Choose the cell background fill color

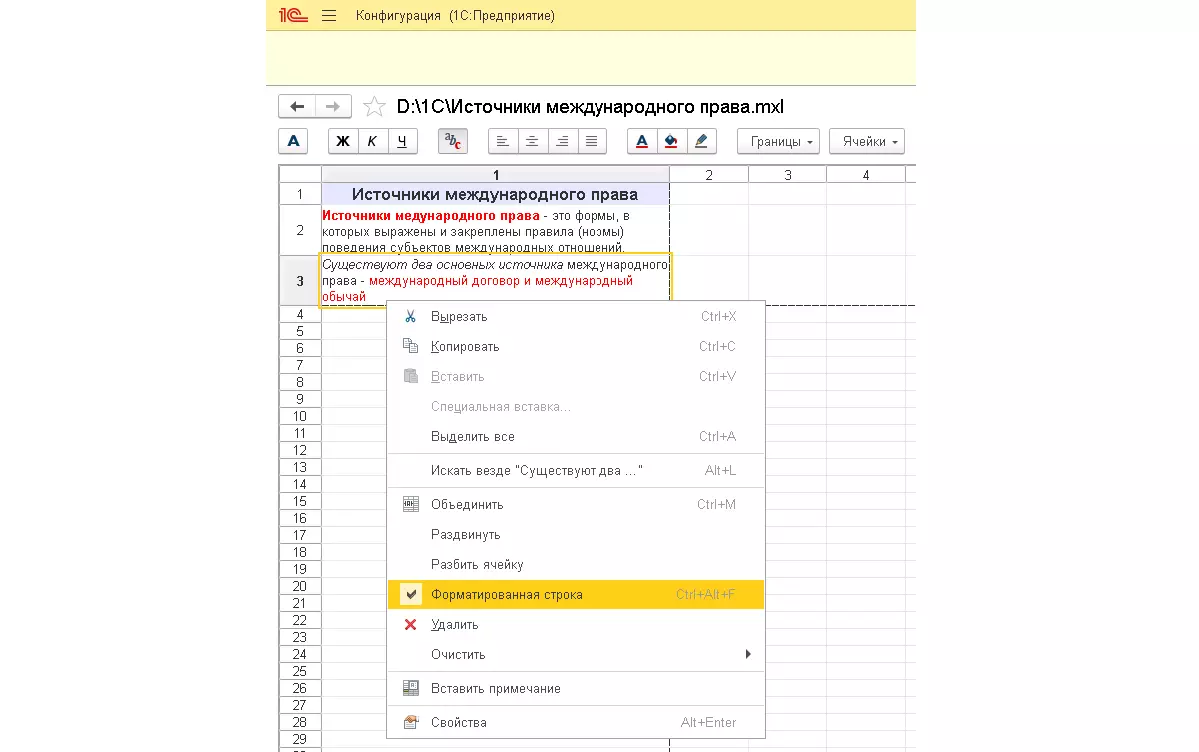pyautogui.click(x=671, y=141)
